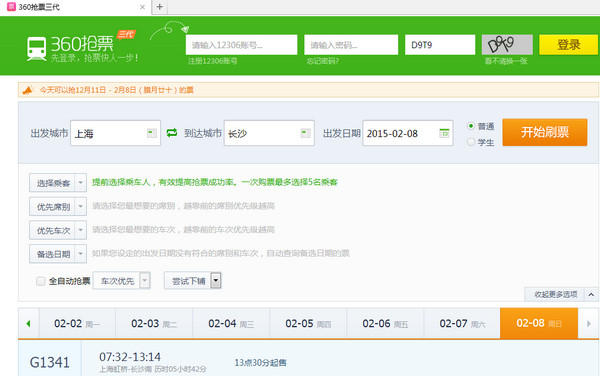Go to next dates with right arrow
This screenshot has width=600, height=376.
589,324
